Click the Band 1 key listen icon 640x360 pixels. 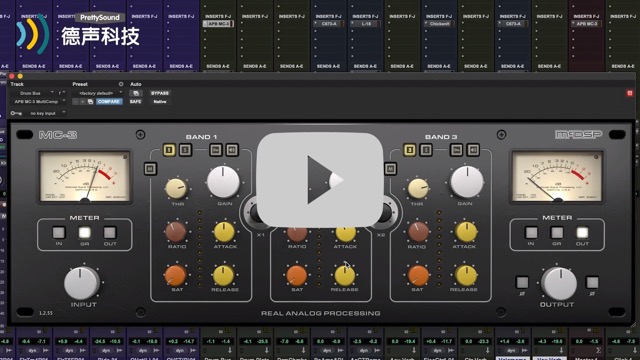[x=216, y=150]
